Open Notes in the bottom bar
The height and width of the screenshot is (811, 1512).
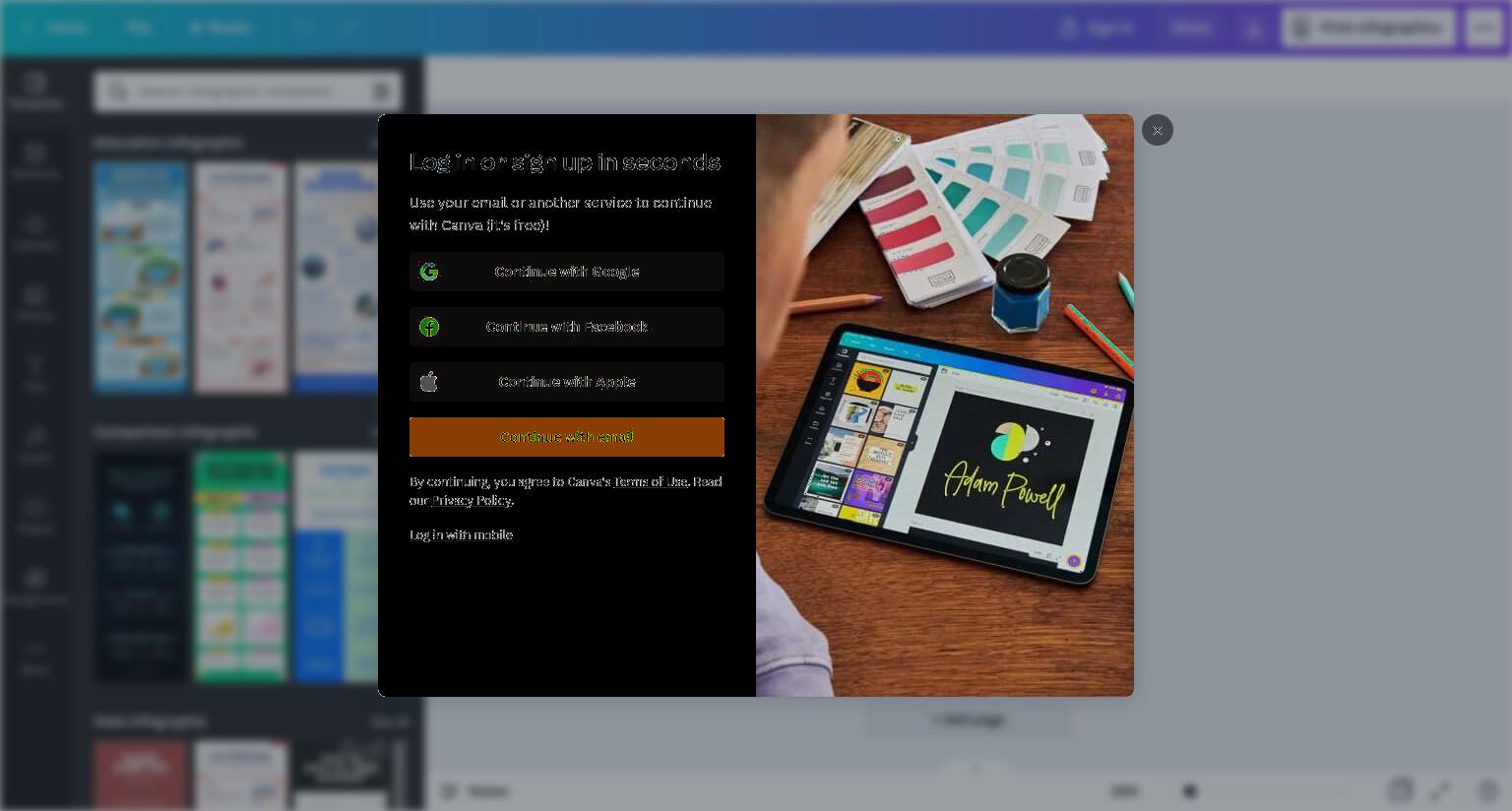click(475, 790)
